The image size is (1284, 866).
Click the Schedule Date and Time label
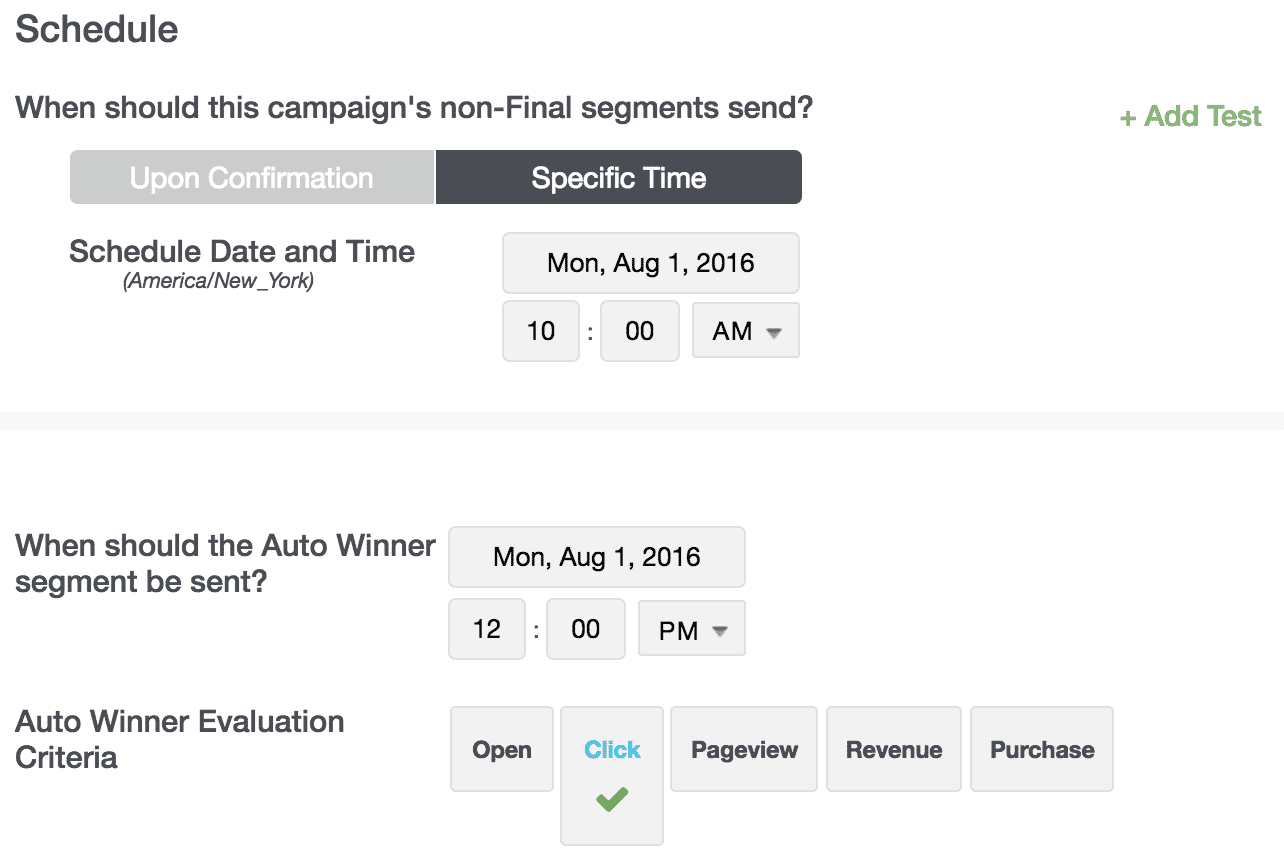click(x=242, y=252)
